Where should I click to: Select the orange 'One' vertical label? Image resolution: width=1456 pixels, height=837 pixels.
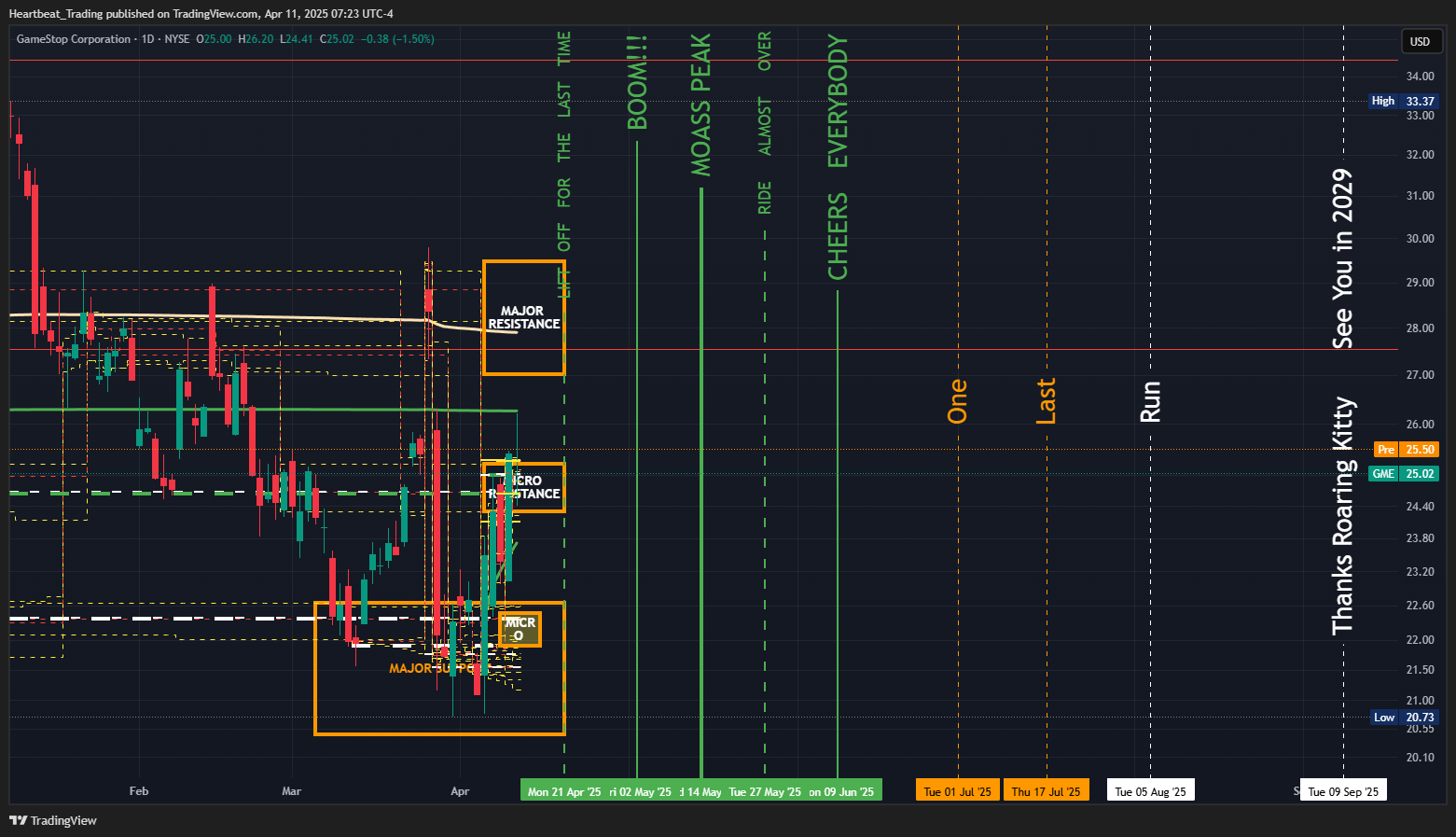(x=958, y=401)
